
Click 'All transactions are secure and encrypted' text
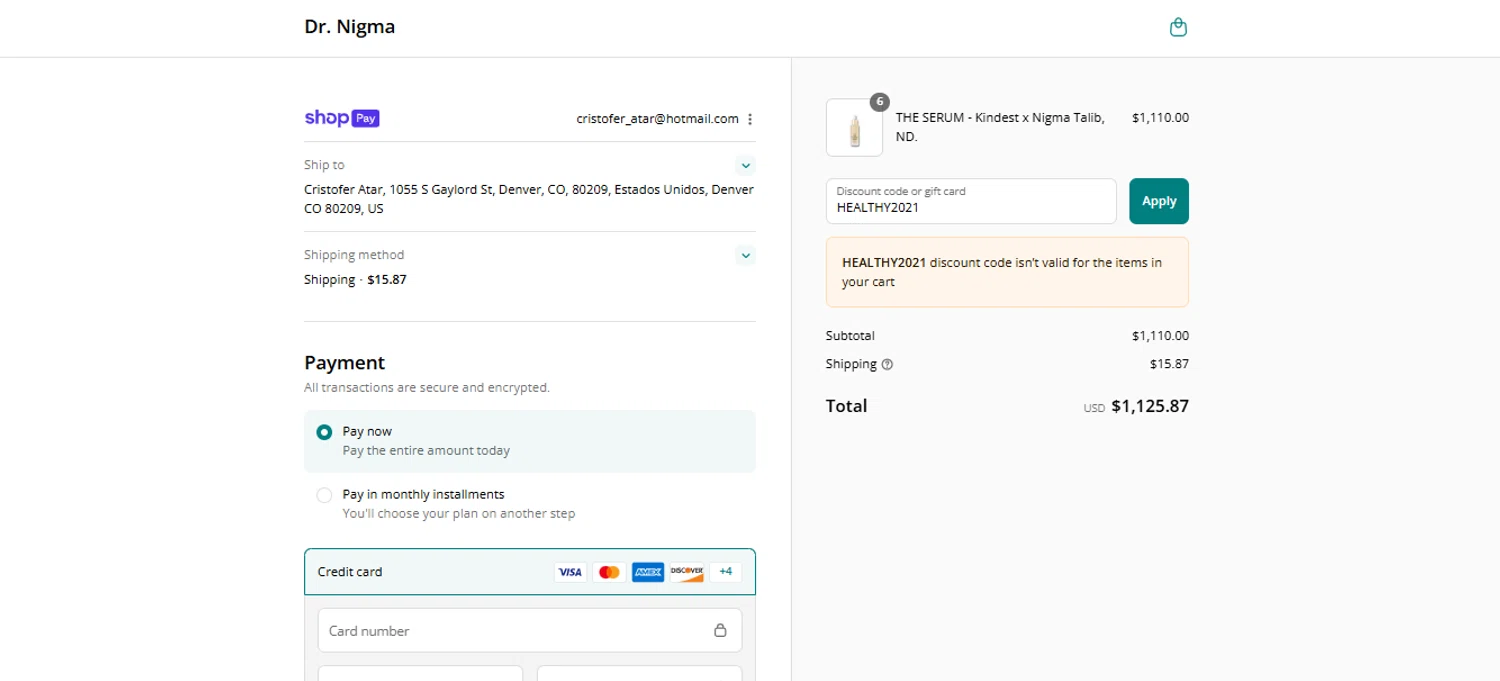(427, 388)
